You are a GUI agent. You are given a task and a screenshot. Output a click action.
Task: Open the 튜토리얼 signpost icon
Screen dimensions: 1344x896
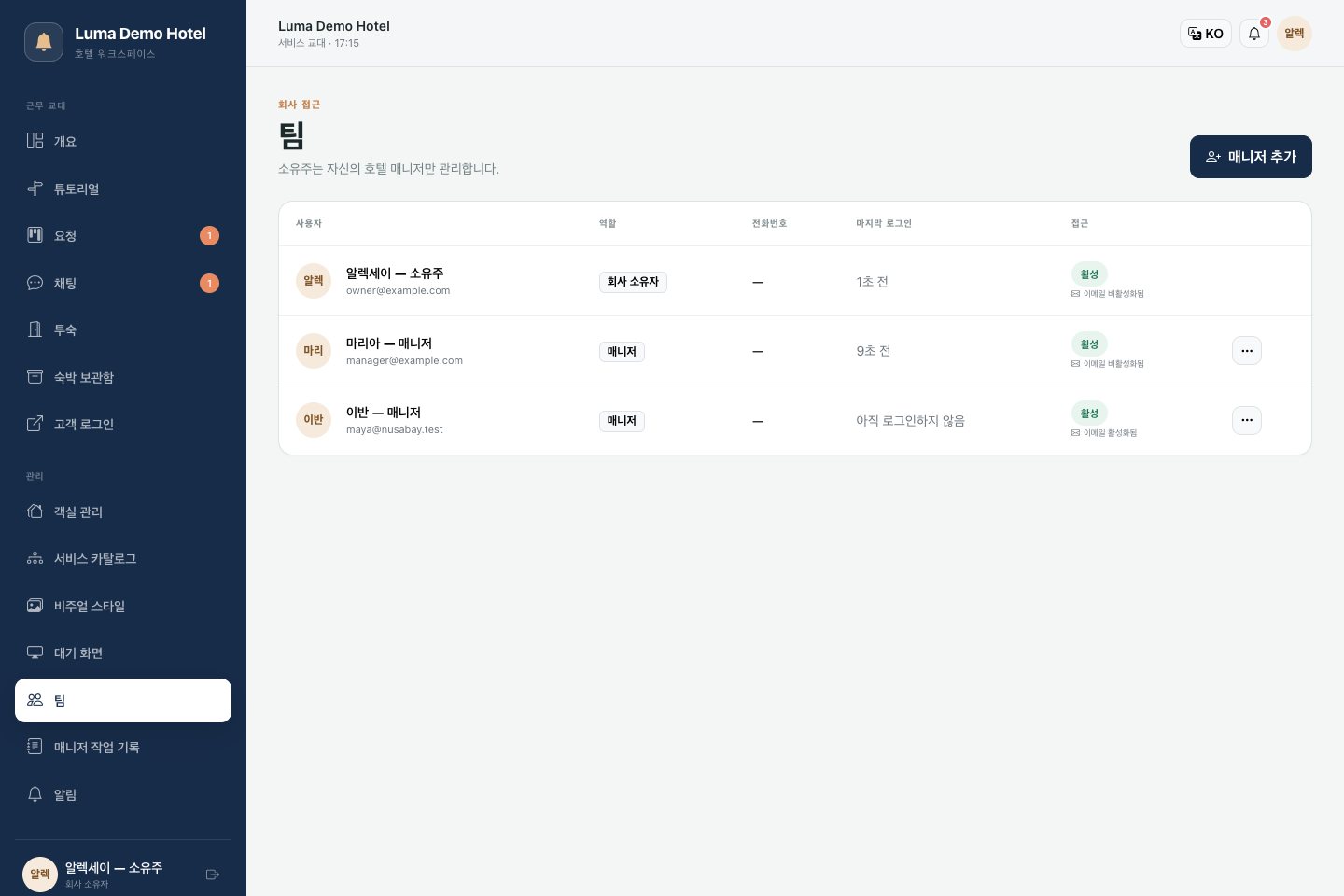click(x=35, y=189)
